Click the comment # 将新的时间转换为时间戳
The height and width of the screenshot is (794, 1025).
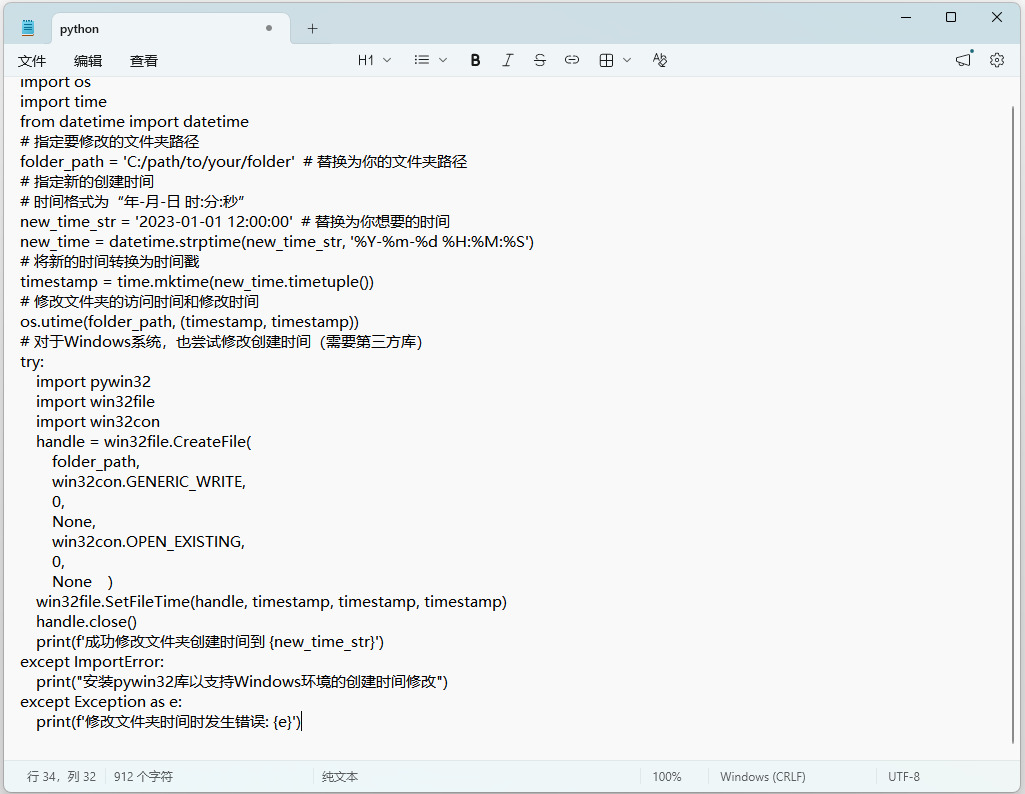point(110,261)
